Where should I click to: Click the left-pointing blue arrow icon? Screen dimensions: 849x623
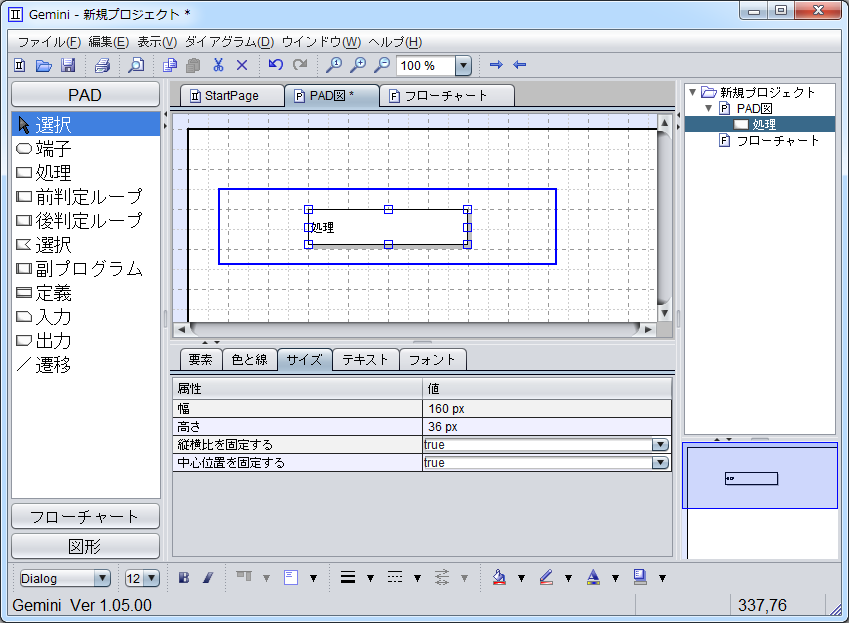point(520,65)
